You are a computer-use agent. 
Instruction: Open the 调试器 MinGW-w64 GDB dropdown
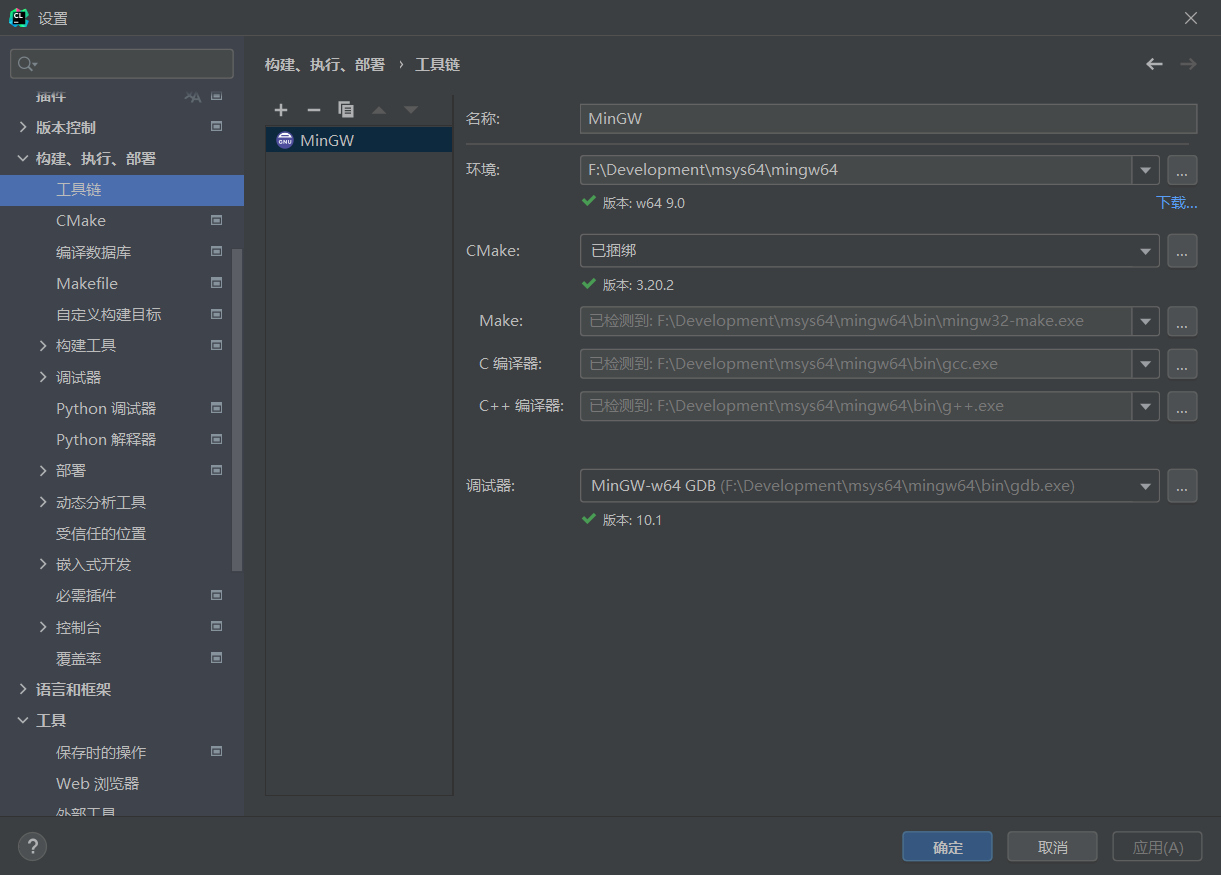click(x=1146, y=486)
